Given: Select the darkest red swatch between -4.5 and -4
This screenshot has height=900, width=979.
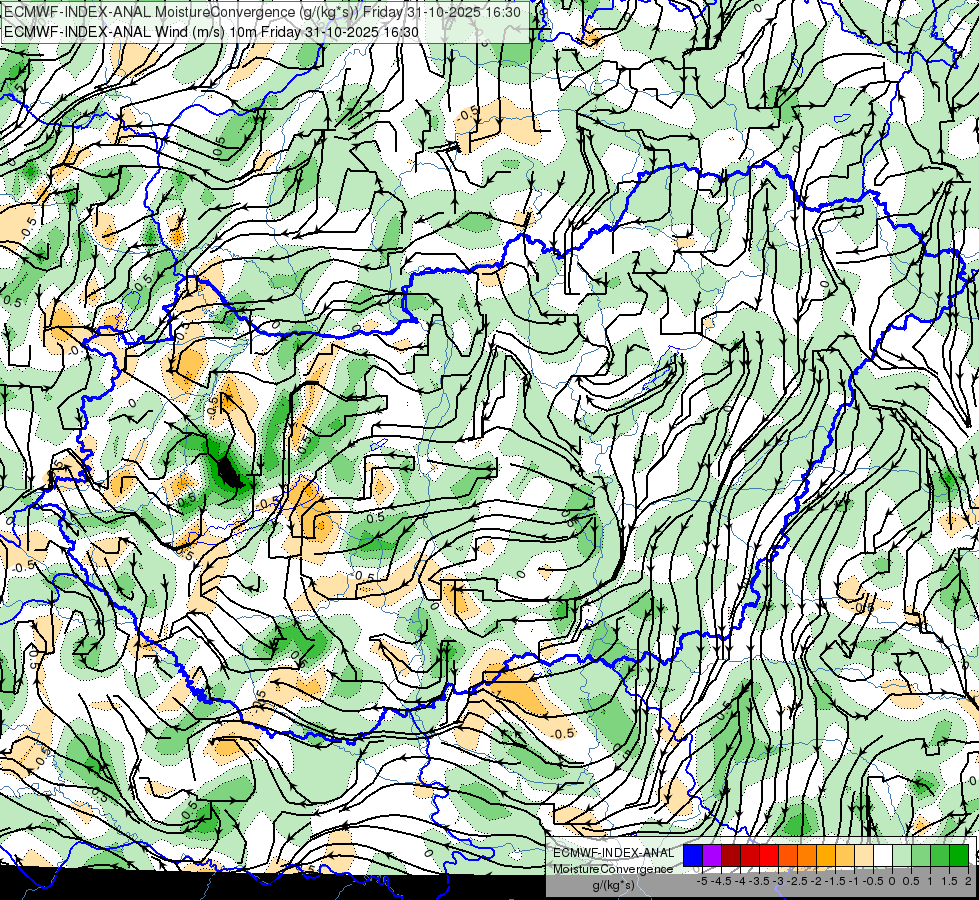Looking at the screenshot, I should tap(731, 856).
